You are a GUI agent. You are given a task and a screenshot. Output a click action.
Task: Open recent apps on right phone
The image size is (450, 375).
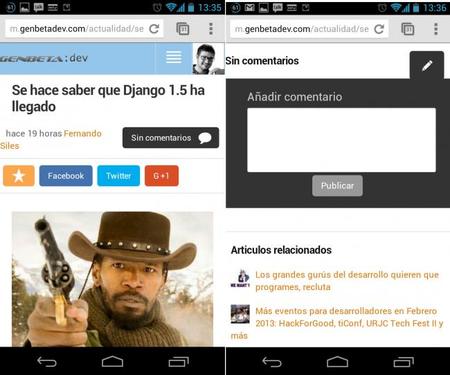(403, 362)
